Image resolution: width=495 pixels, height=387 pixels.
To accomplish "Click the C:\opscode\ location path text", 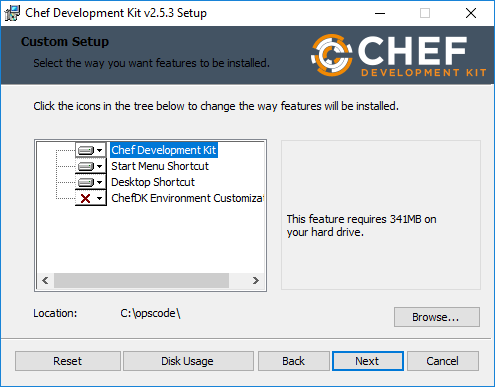I will point(150,313).
